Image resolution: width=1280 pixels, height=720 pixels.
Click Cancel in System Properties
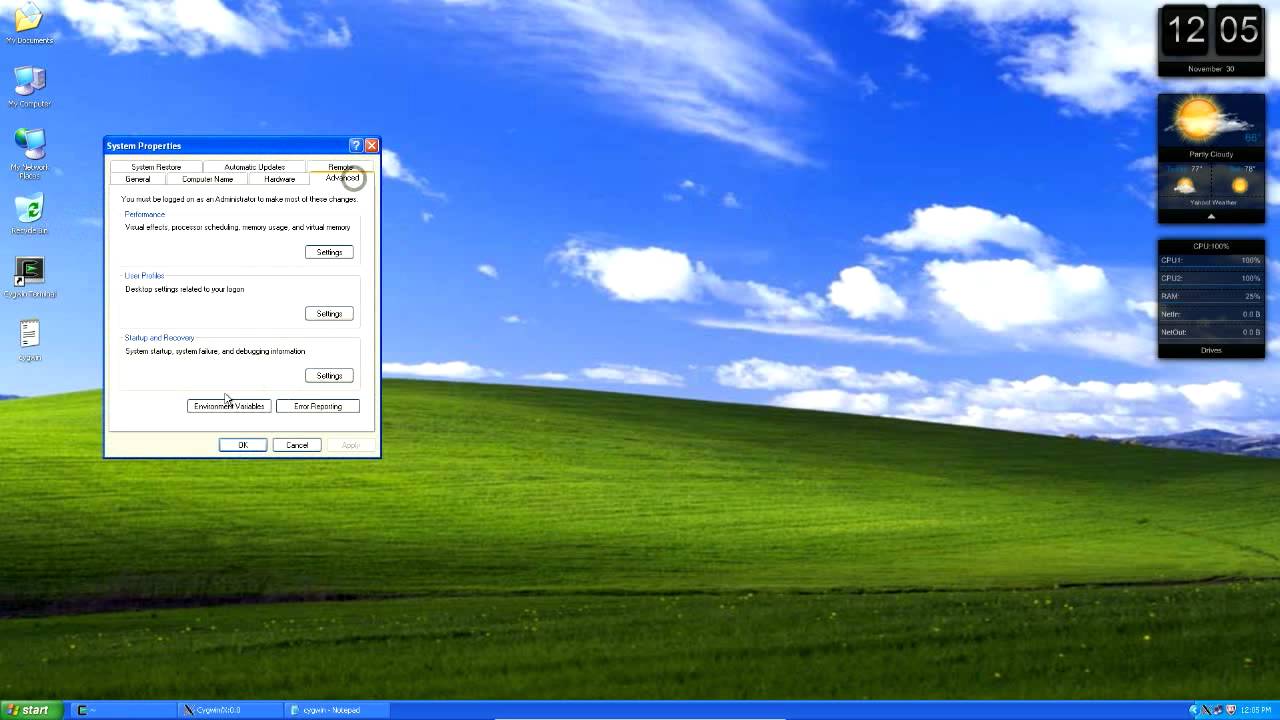[297, 445]
